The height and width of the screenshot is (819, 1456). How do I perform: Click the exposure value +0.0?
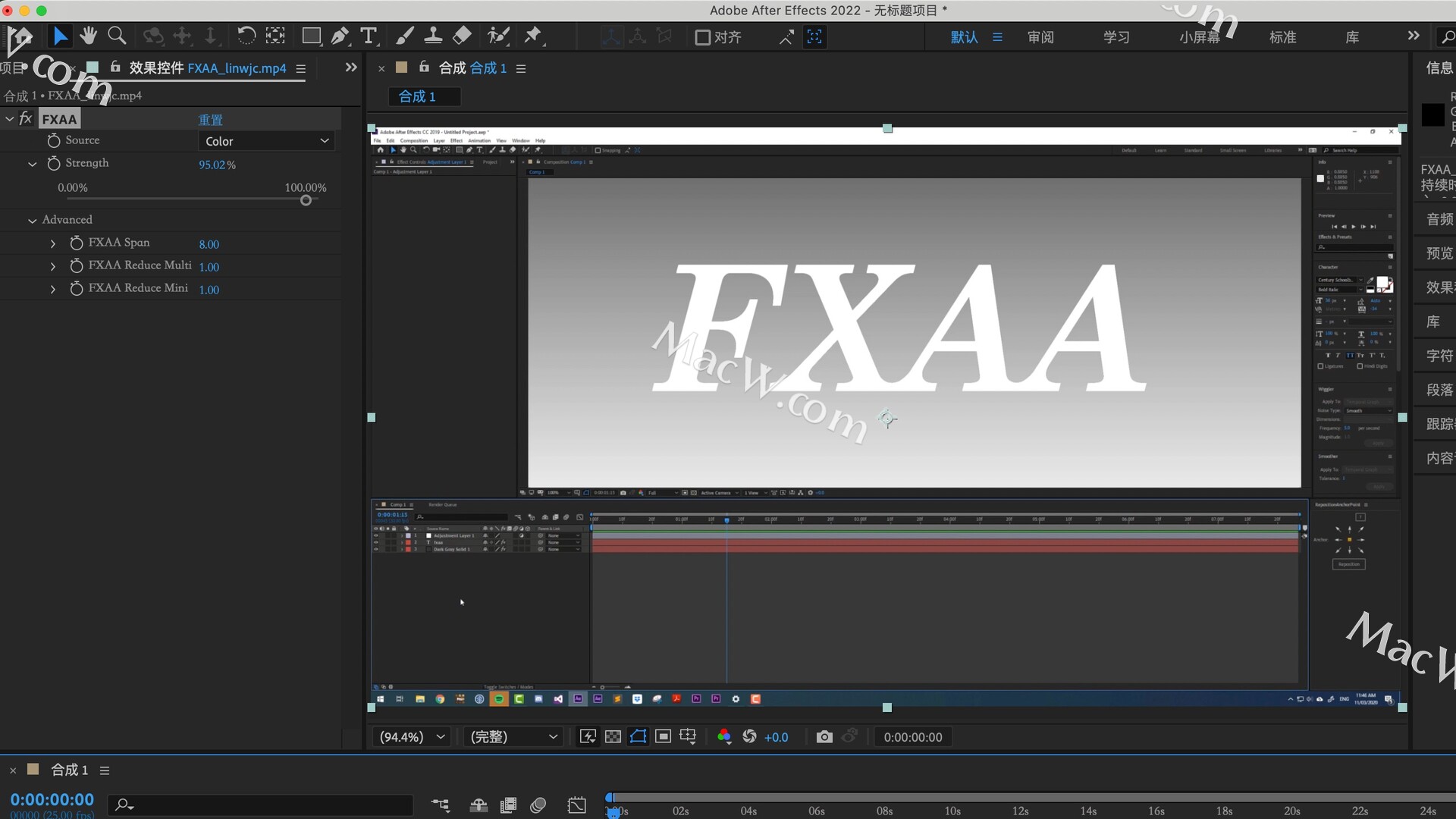776,737
